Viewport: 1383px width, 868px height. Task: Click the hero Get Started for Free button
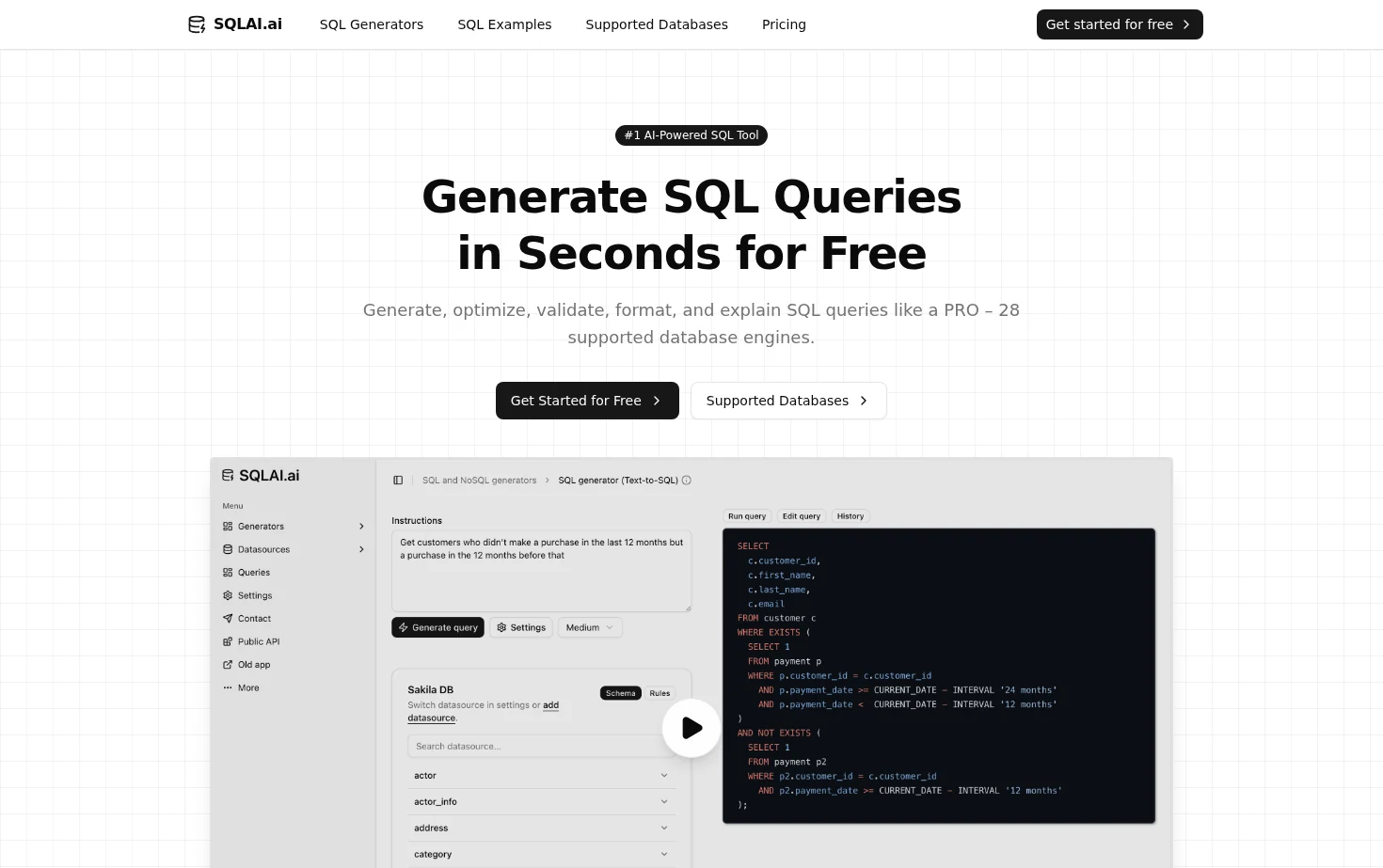(x=587, y=401)
